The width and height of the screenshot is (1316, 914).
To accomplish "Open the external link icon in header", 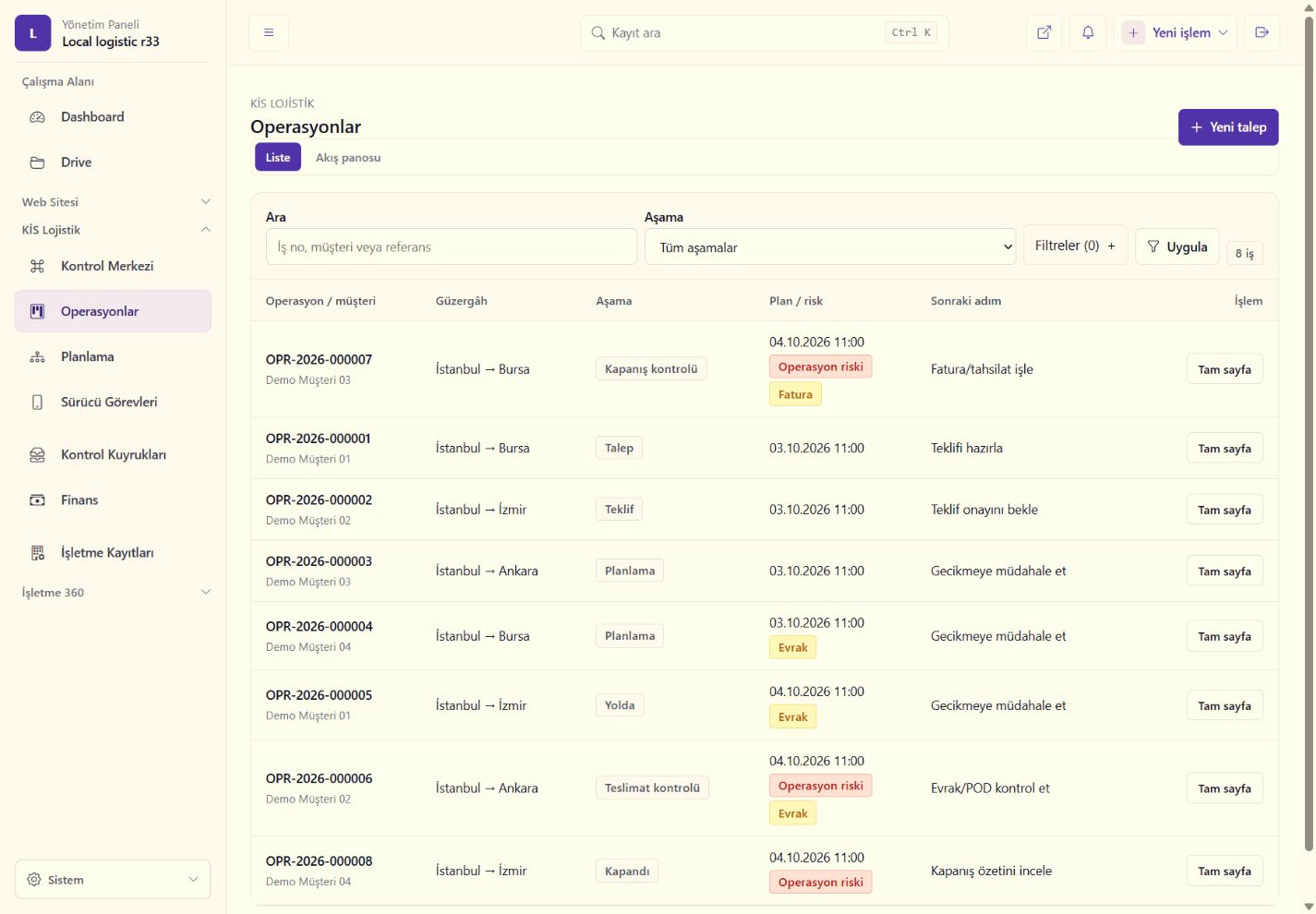I will click(1044, 32).
